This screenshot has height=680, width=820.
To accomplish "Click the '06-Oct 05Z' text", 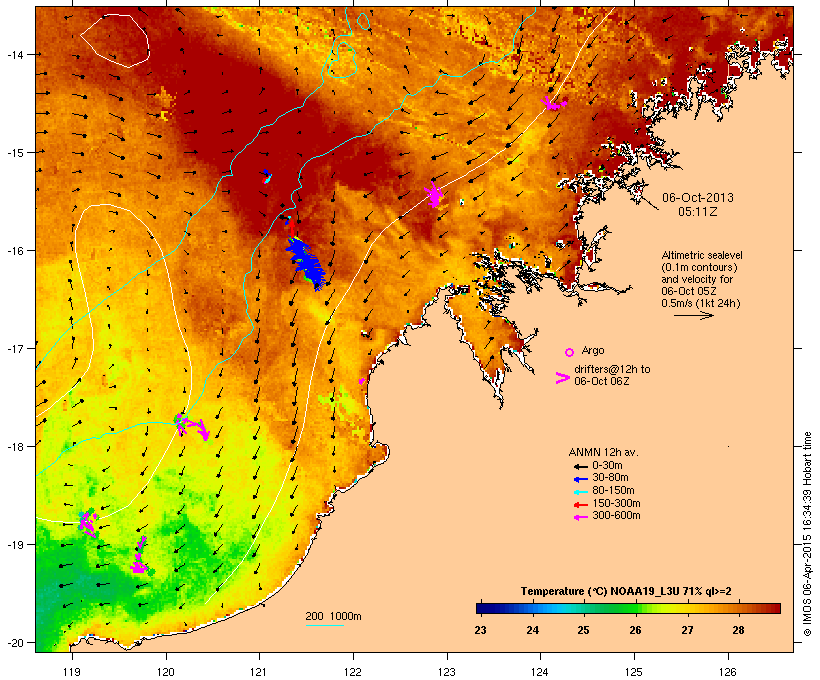I will pyautogui.click(x=689, y=291).
